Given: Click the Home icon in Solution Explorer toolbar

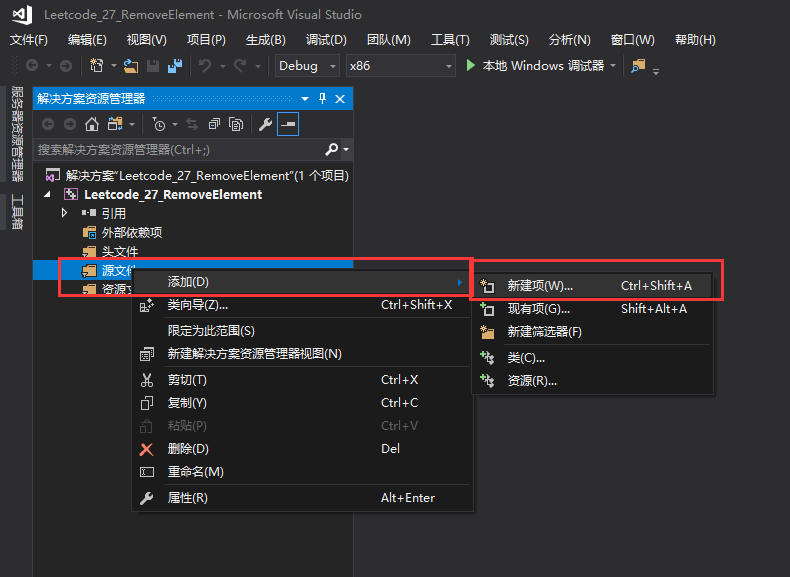Looking at the screenshot, I should tap(92, 124).
